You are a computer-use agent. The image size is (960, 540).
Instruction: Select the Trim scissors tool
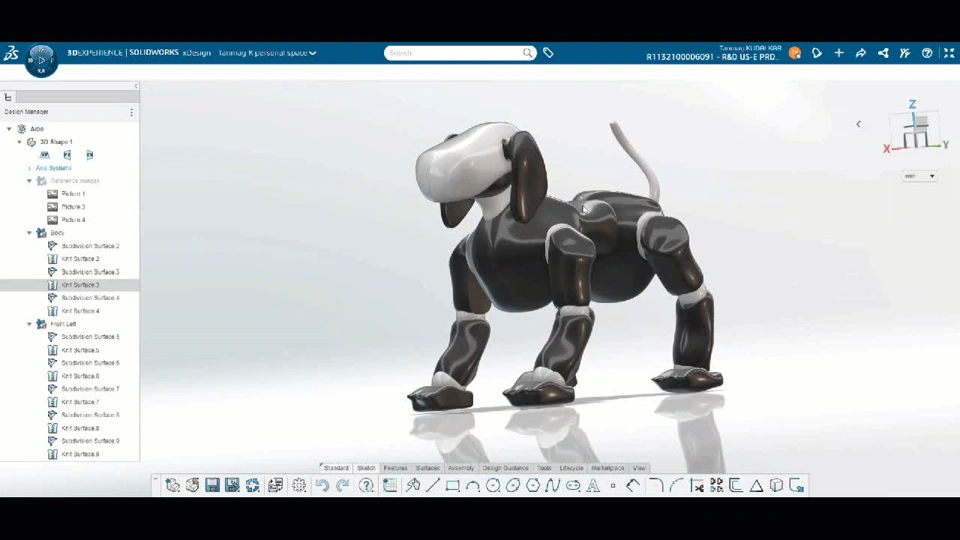click(x=696, y=486)
